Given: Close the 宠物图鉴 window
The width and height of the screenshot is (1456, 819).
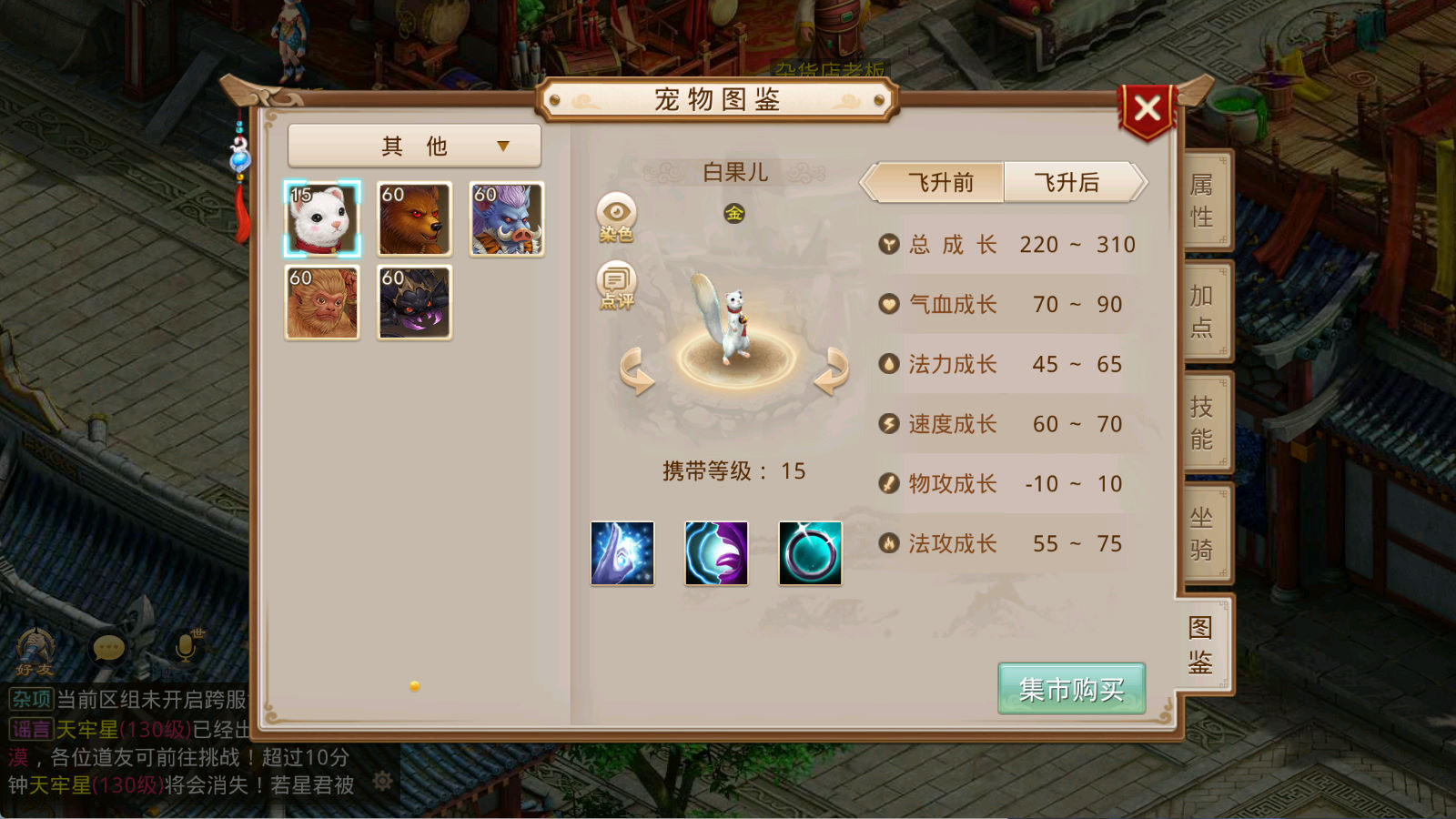Looking at the screenshot, I should pos(1147,110).
